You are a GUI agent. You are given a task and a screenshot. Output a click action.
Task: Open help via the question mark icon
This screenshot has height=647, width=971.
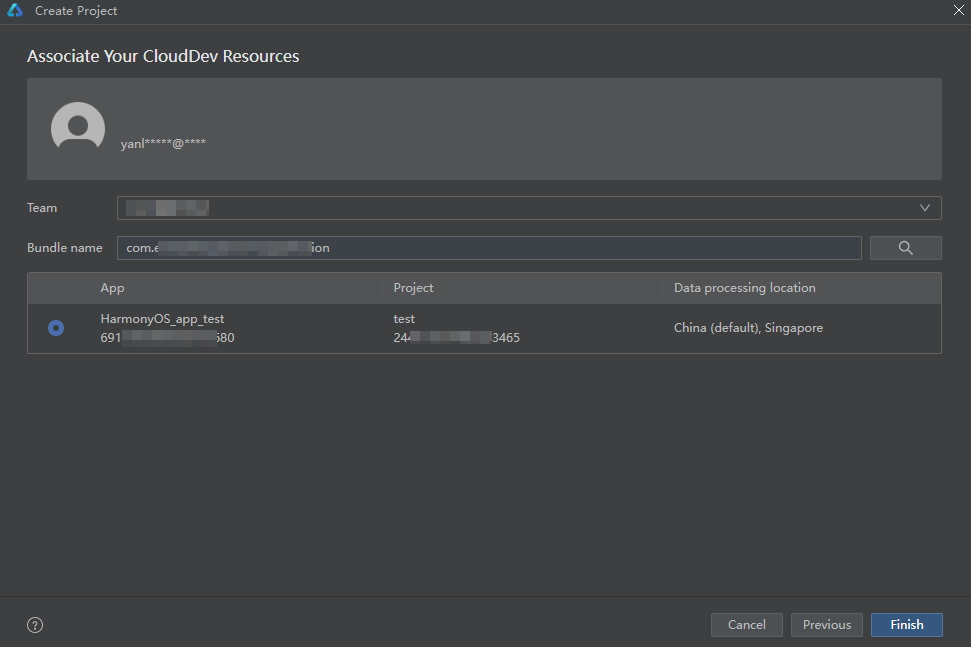pos(35,625)
